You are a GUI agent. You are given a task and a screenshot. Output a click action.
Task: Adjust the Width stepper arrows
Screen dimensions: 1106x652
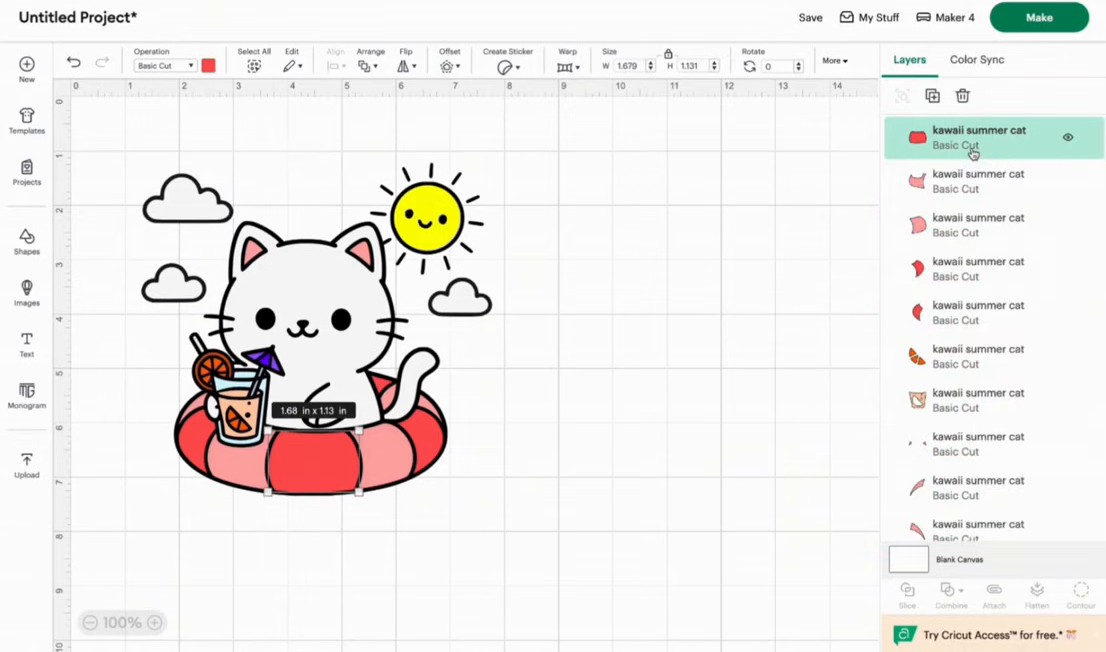coord(650,66)
